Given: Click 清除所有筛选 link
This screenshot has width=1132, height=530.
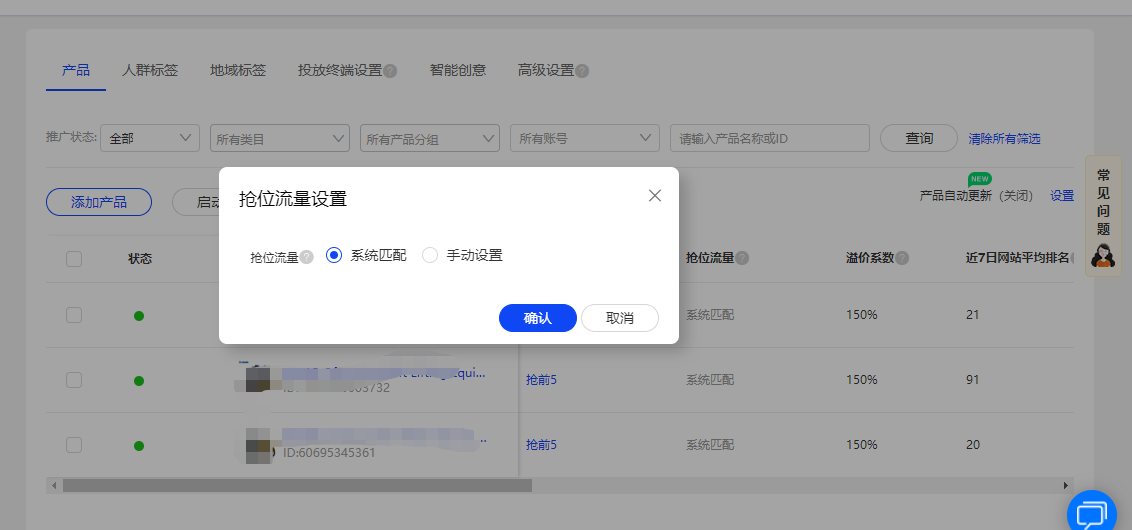Looking at the screenshot, I should [1004, 139].
